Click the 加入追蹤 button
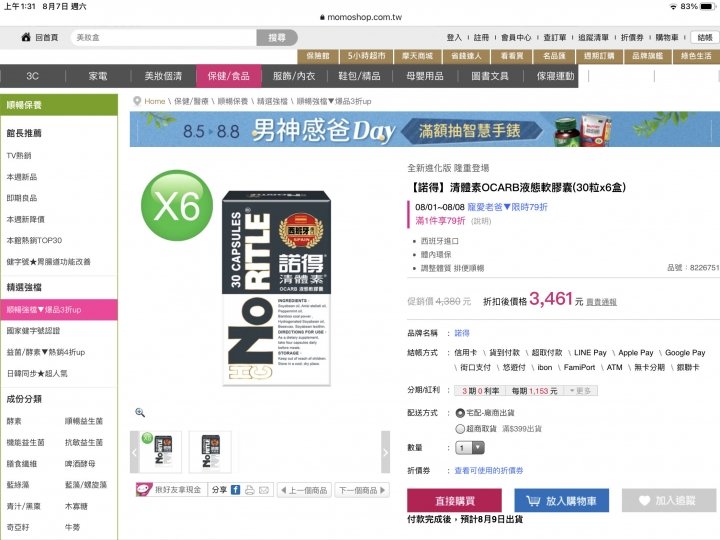Viewport: 720px width, 540px height. [x=669, y=501]
